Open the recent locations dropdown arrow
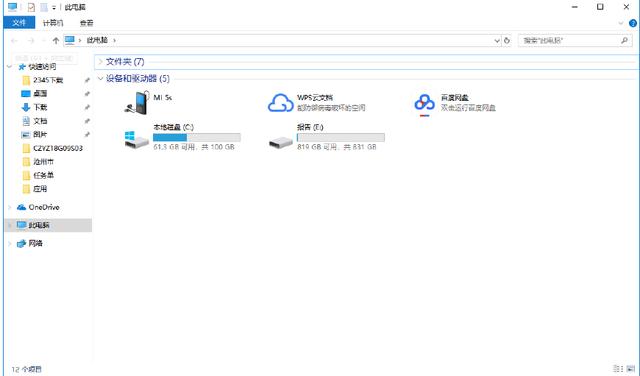This screenshot has width=640, height=376. (44, 40)
